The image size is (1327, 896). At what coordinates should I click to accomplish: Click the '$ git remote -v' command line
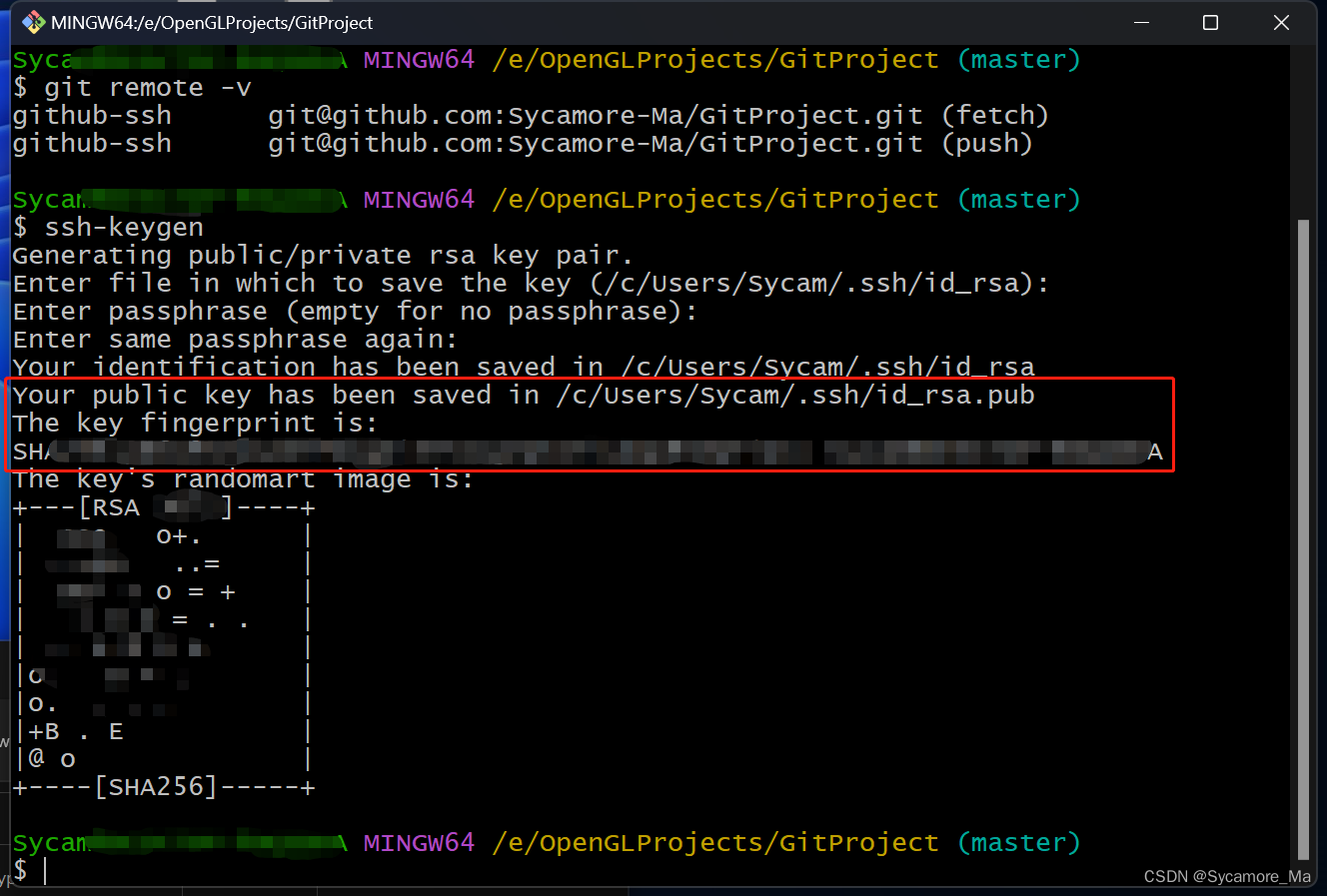click(x=132, y=88)
